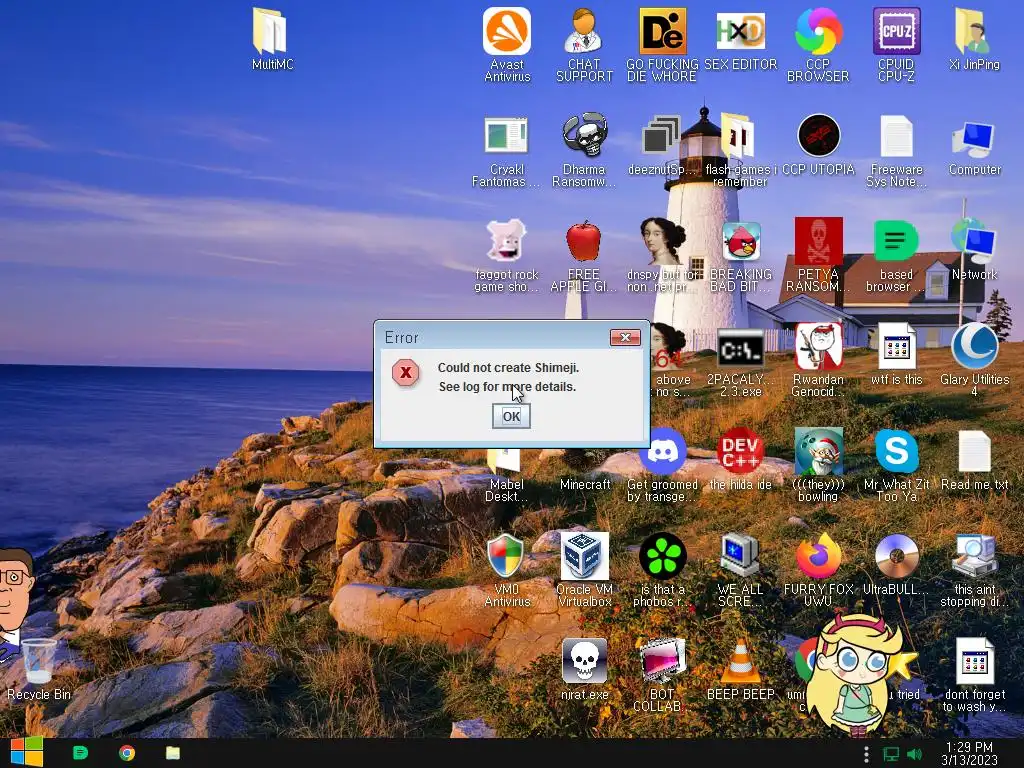Select the Dharma Ransomware skull icon
Viewport: 1024px width, 768px height.
[x=584, y=152]
